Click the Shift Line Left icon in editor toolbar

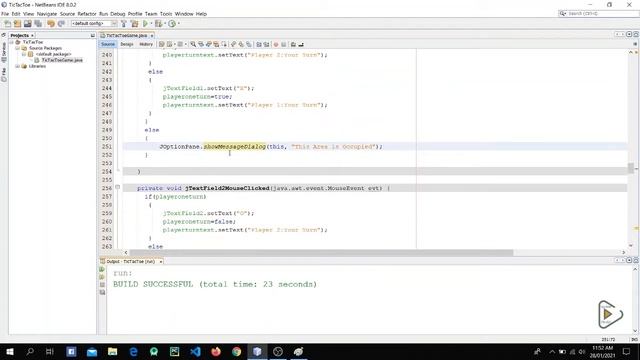[x=259, y=44]
